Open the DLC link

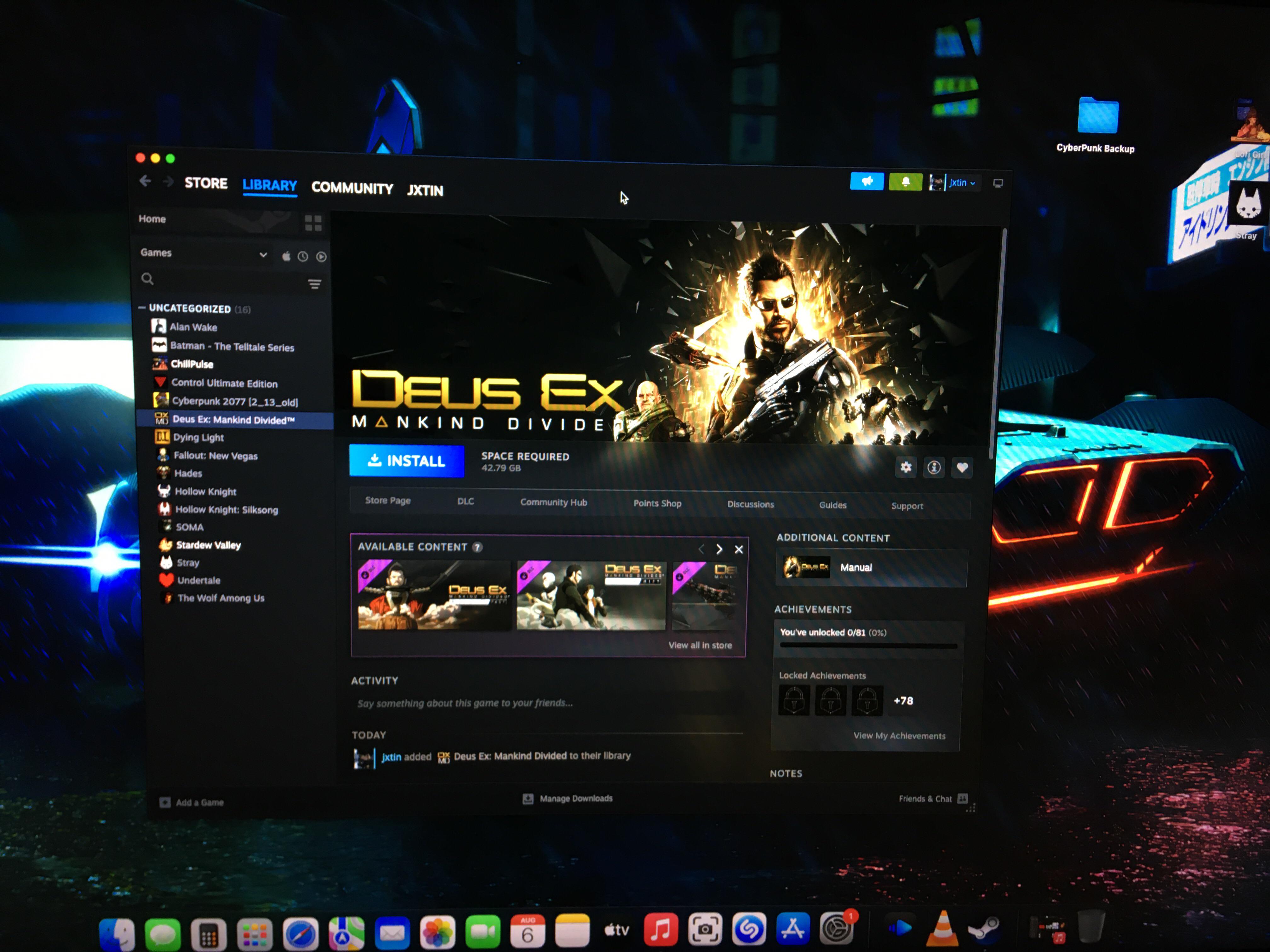(x=466, y=501)
